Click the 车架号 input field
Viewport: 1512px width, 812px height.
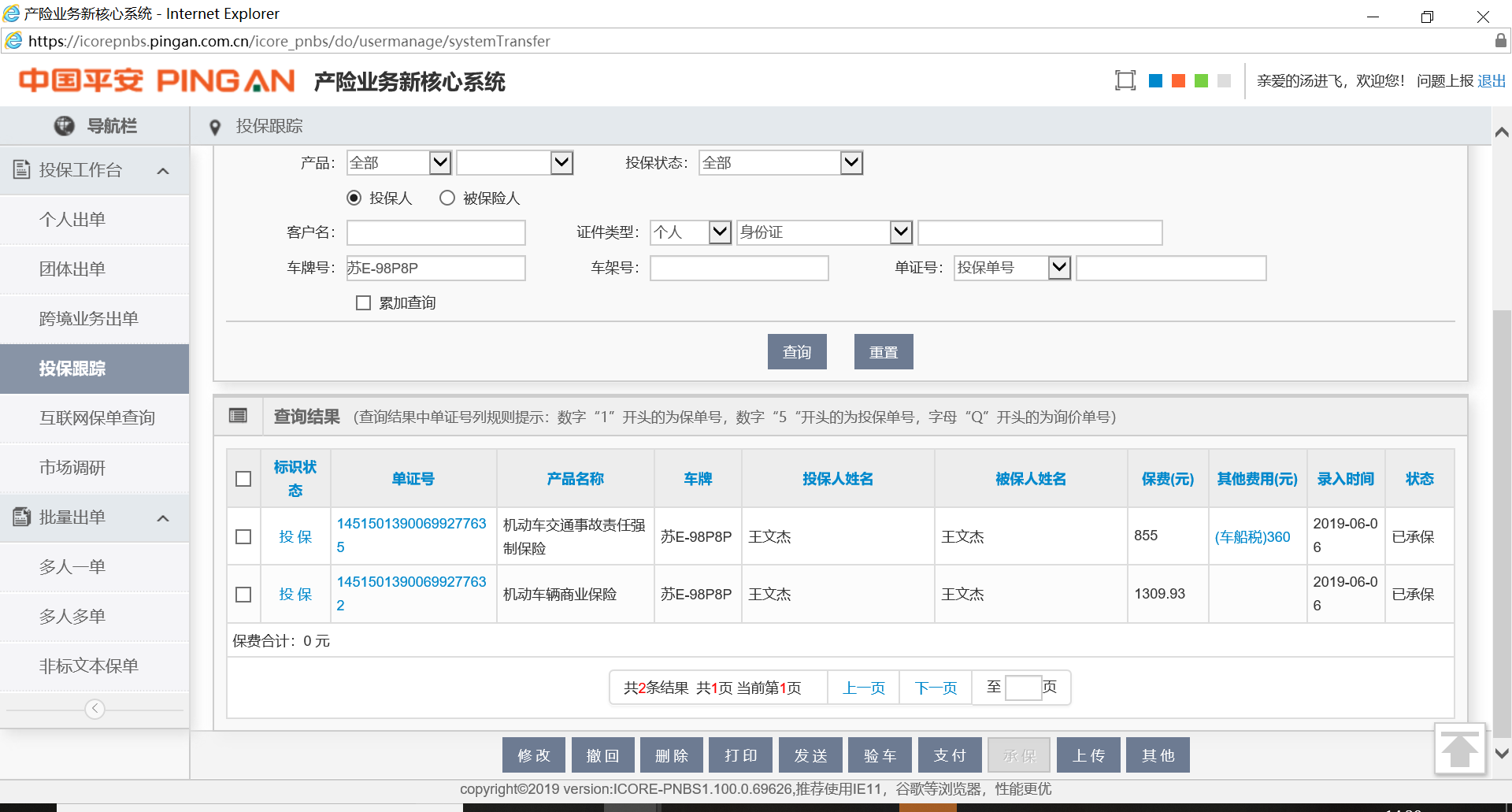point(739,269)
